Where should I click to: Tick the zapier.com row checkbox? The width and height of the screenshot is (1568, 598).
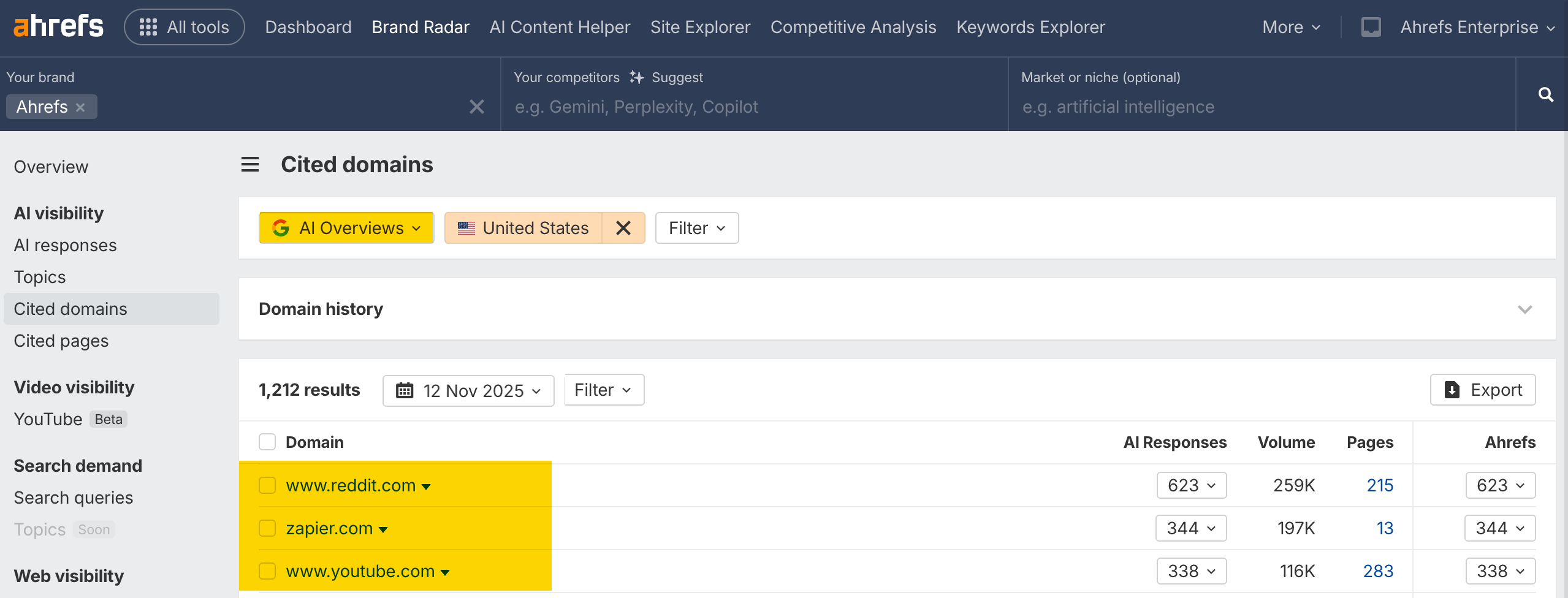pyautogui.click(x=267, y=528)
